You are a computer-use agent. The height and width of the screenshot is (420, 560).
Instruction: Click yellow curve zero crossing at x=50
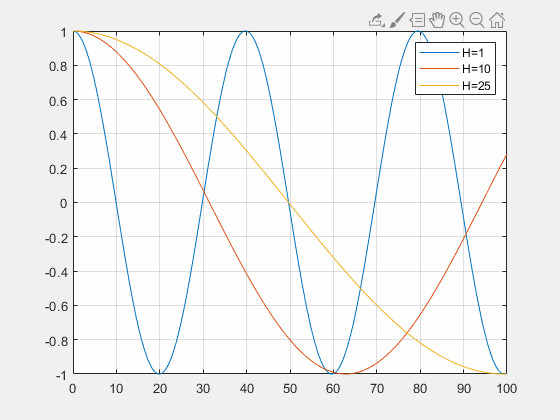[290, 202]
